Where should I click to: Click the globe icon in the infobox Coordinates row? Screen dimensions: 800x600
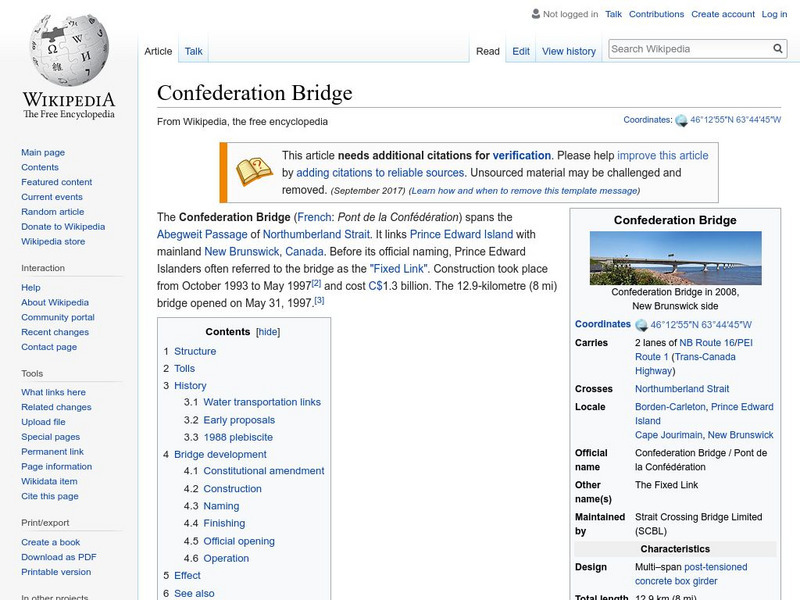[639, 323]
